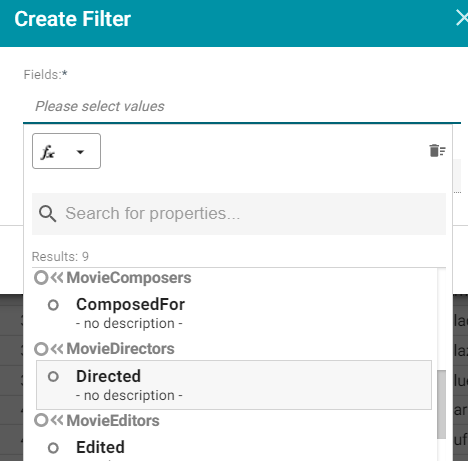
Task: Collapse MovieEditors using the double chevron
Action: coord(57,420)
